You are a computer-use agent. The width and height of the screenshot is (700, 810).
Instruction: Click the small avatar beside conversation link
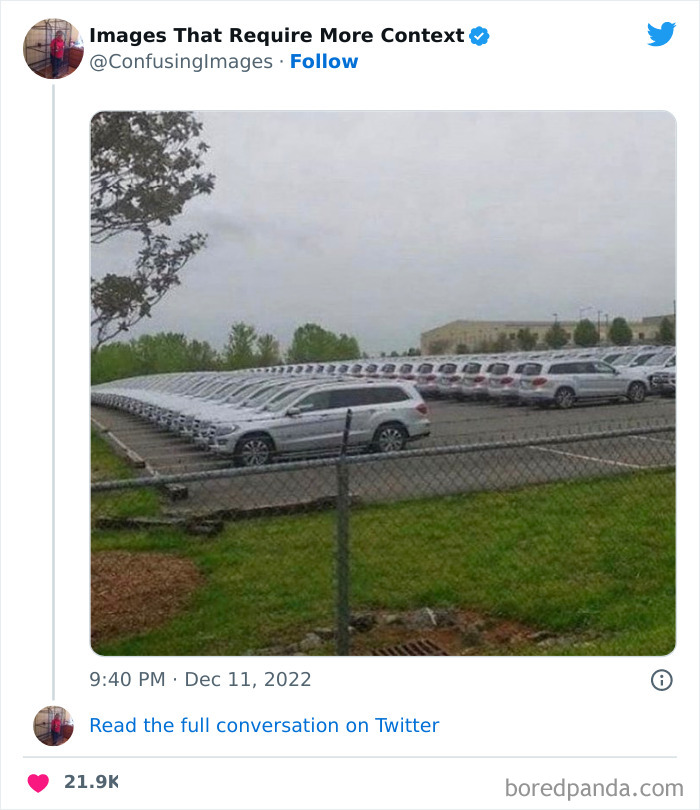[53, 726]
